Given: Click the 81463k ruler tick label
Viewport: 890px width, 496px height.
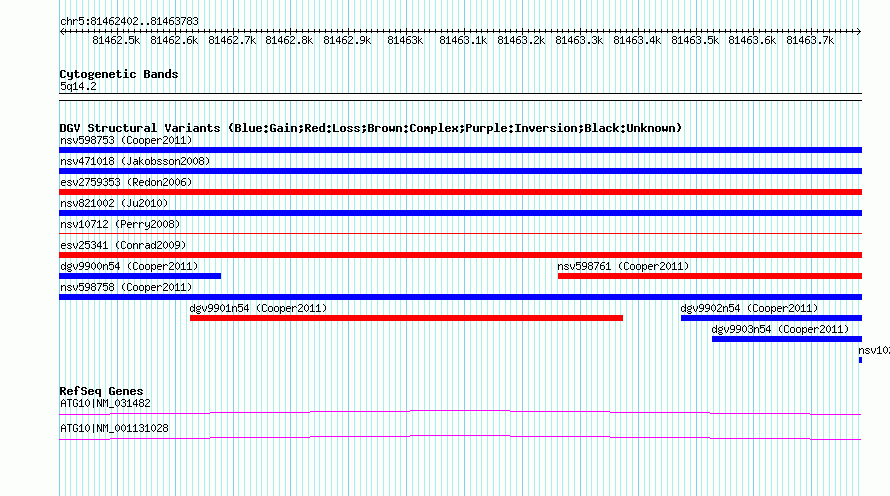Looking at the screenshot, I should (405, 40).
